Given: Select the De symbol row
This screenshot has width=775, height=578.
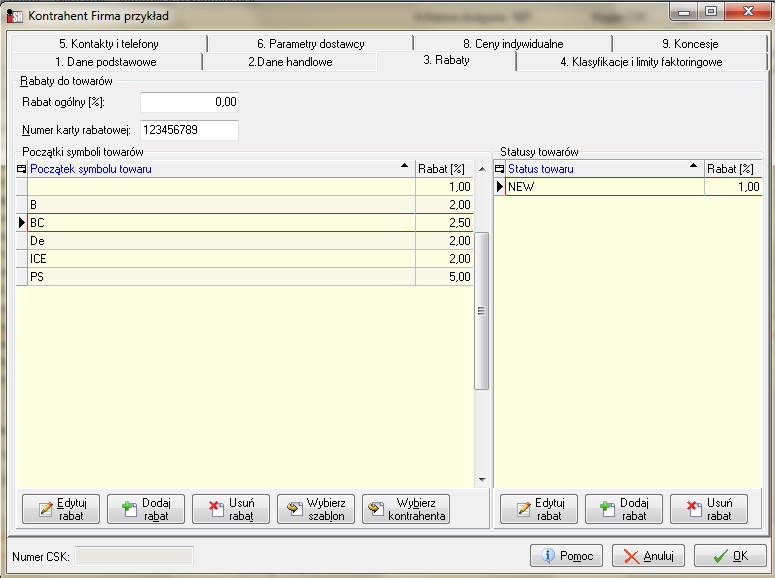Looking at the screenshot, I should tap(245, 241).
